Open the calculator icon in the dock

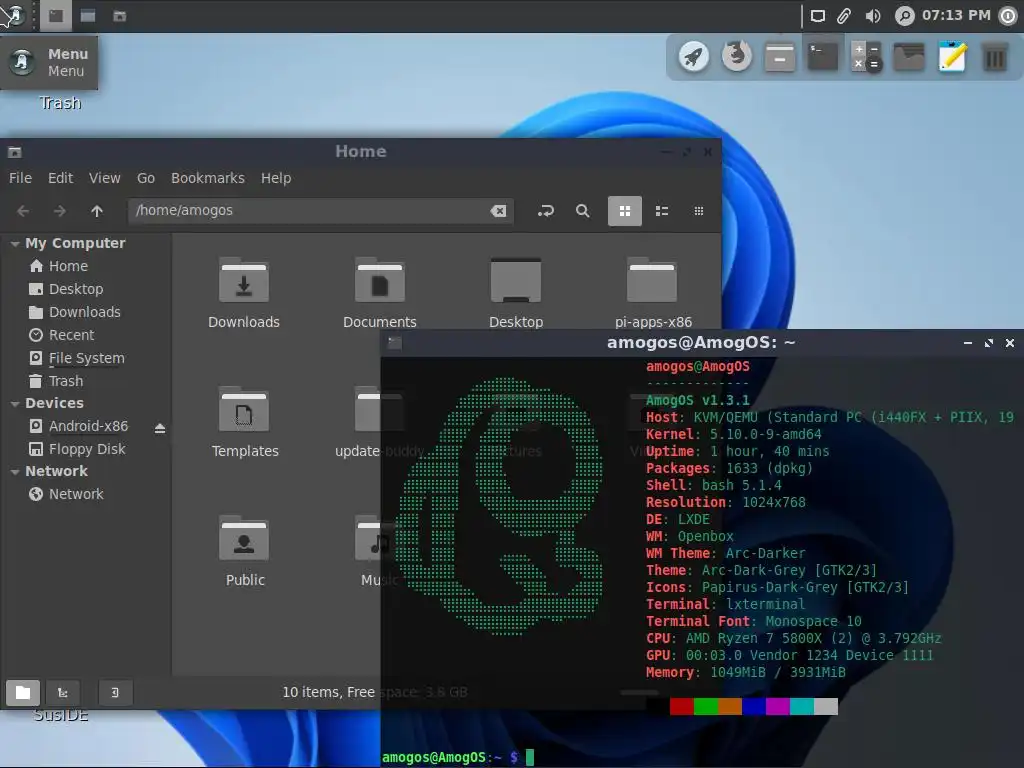coord(866,57)
